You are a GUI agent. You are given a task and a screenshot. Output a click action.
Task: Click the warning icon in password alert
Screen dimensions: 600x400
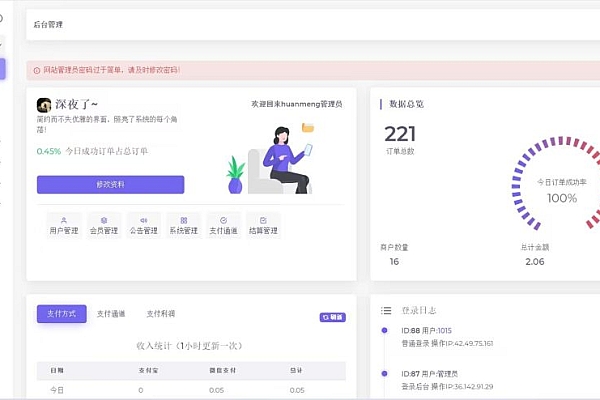37,70
